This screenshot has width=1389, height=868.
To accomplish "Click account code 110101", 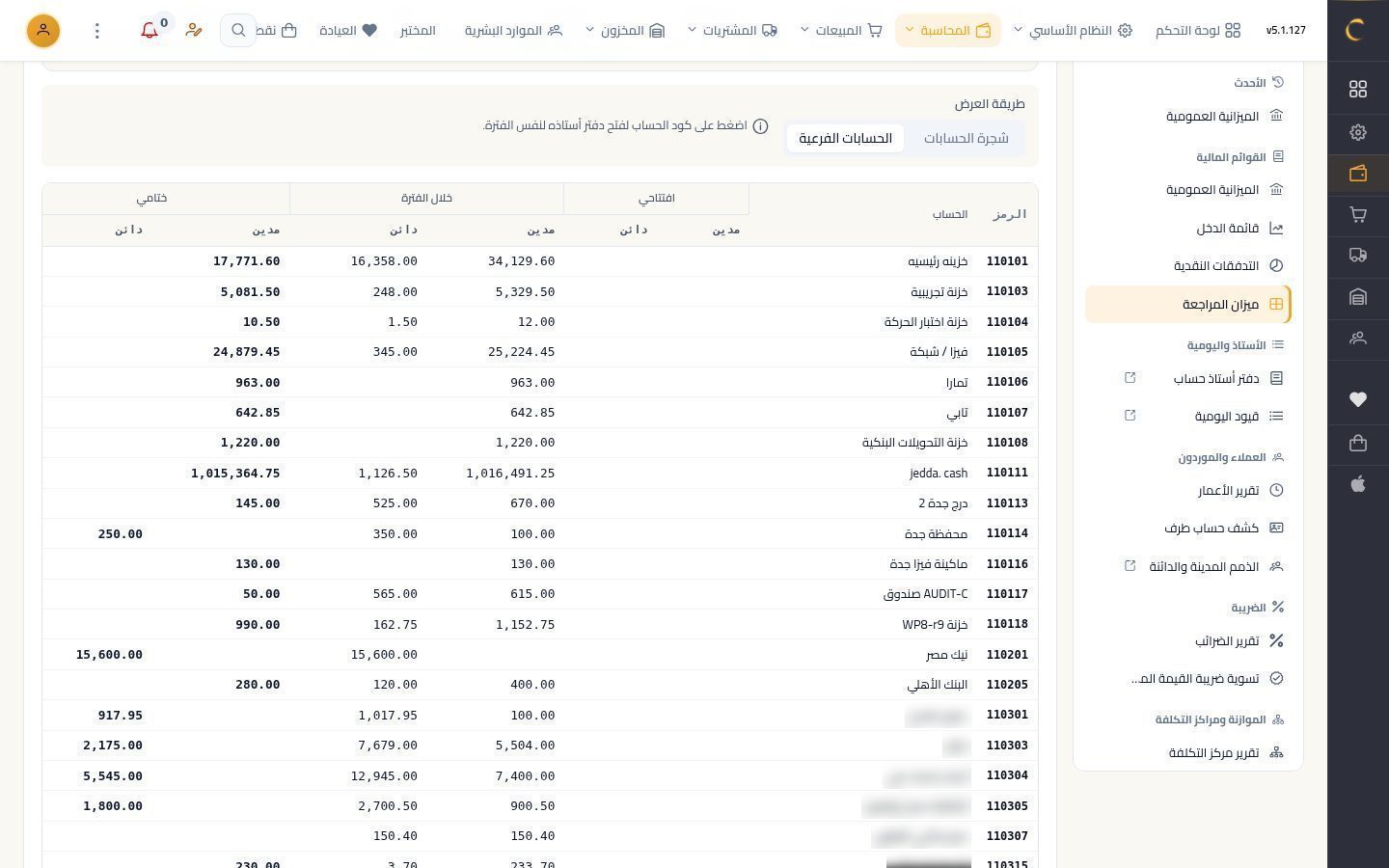I will point(1007,261).
